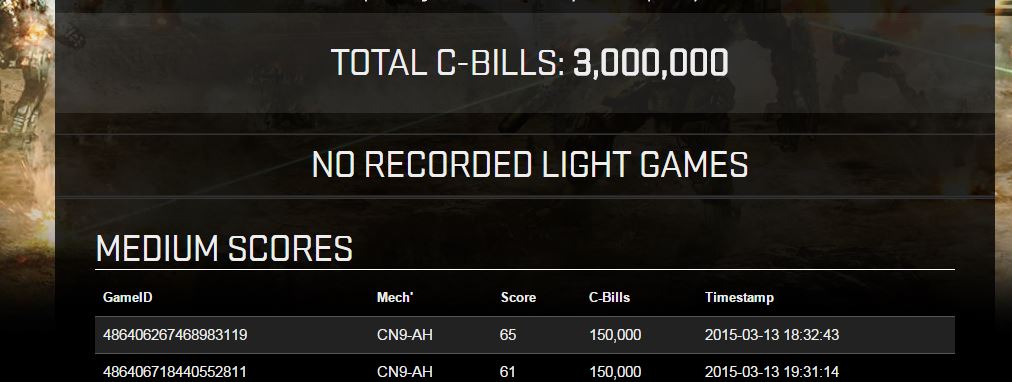1012x382 pixels.
Task: Select the Mech' column header
Action: [395, 297]
